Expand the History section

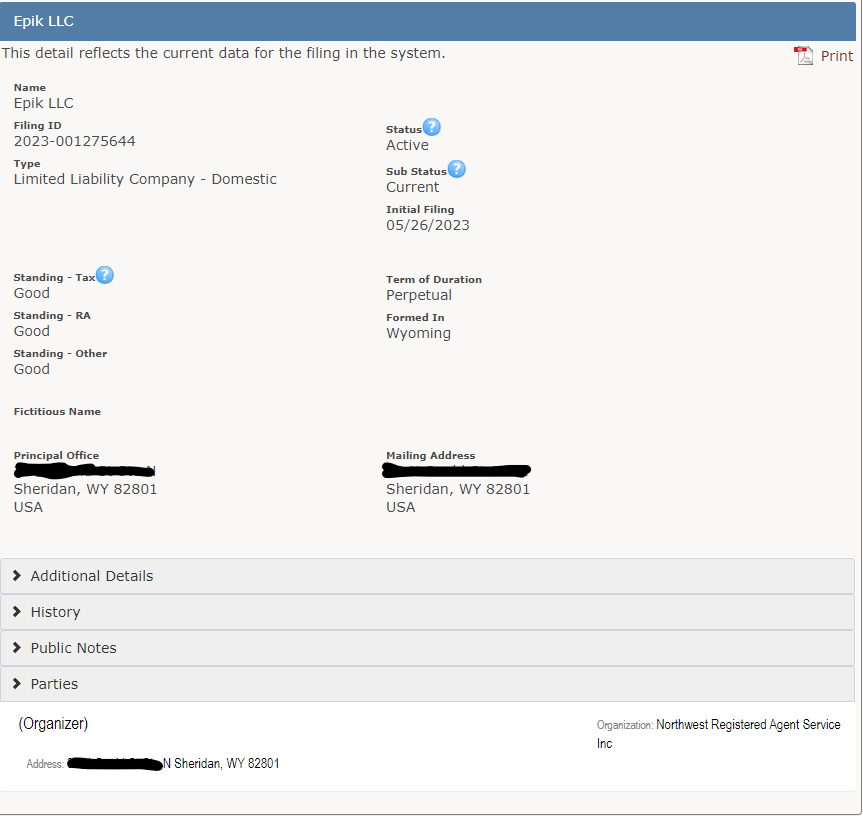tap(427, 612)
